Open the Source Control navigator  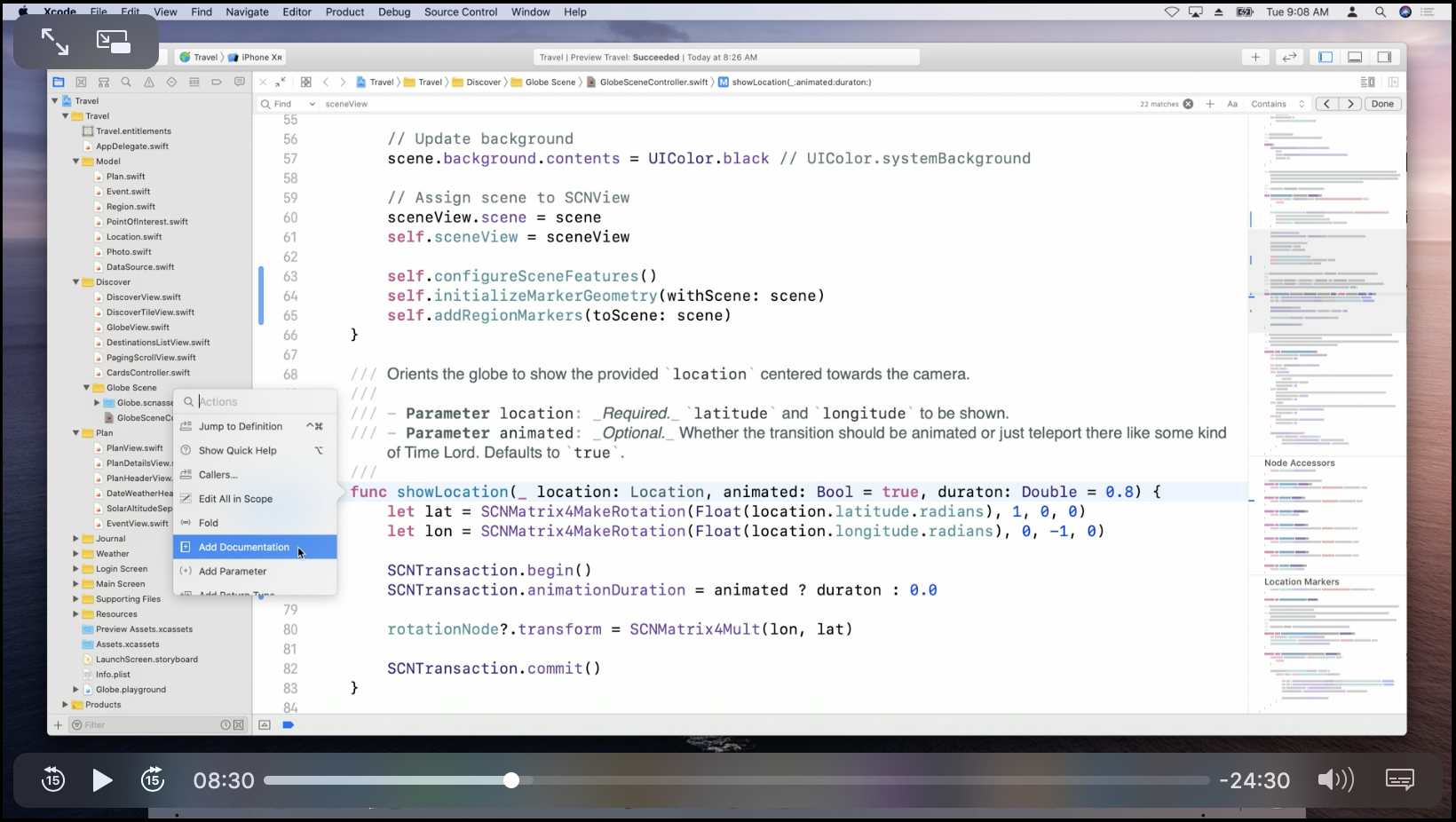tap(81, 82)
